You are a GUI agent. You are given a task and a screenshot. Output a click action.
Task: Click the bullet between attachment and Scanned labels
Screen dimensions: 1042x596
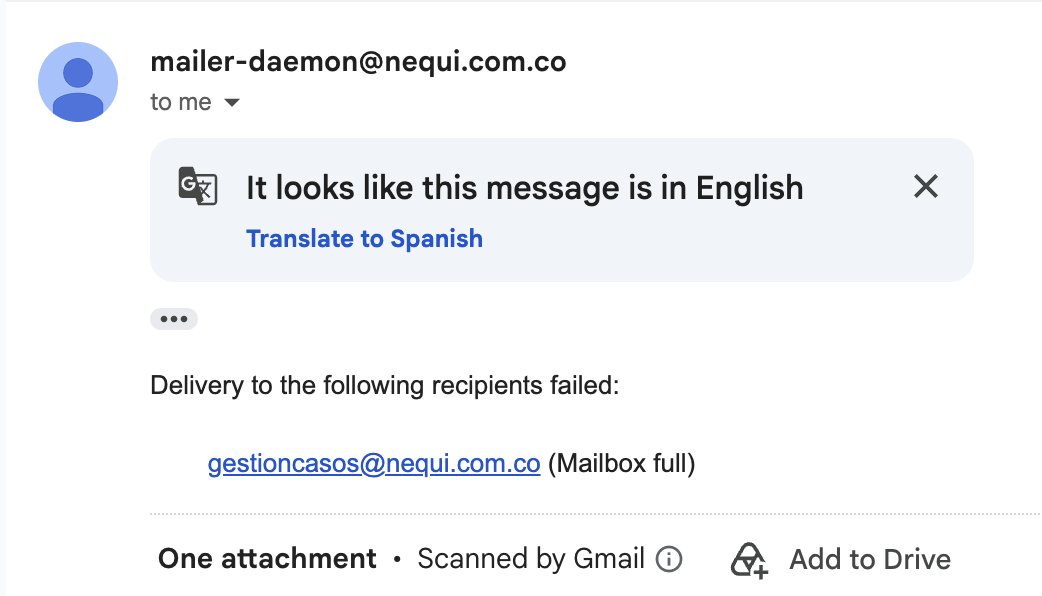397,559
